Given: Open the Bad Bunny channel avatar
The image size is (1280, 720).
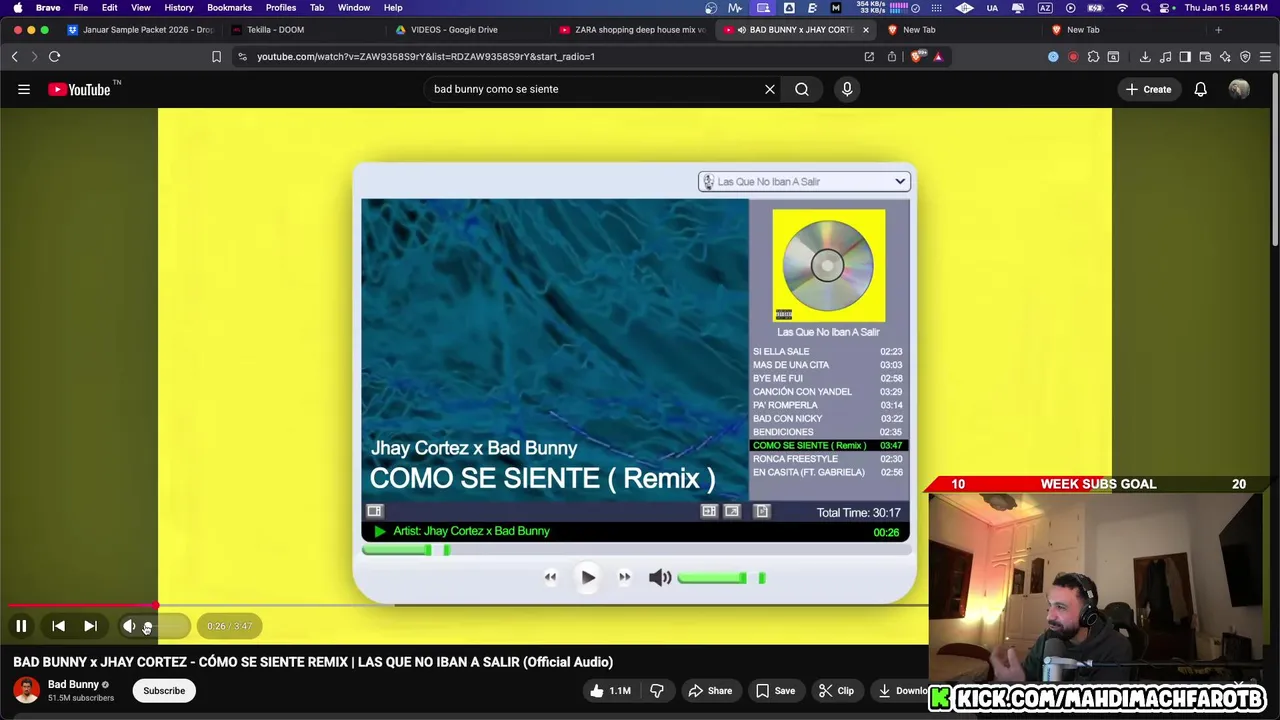Looking at the screenshot, I should 27,690.
